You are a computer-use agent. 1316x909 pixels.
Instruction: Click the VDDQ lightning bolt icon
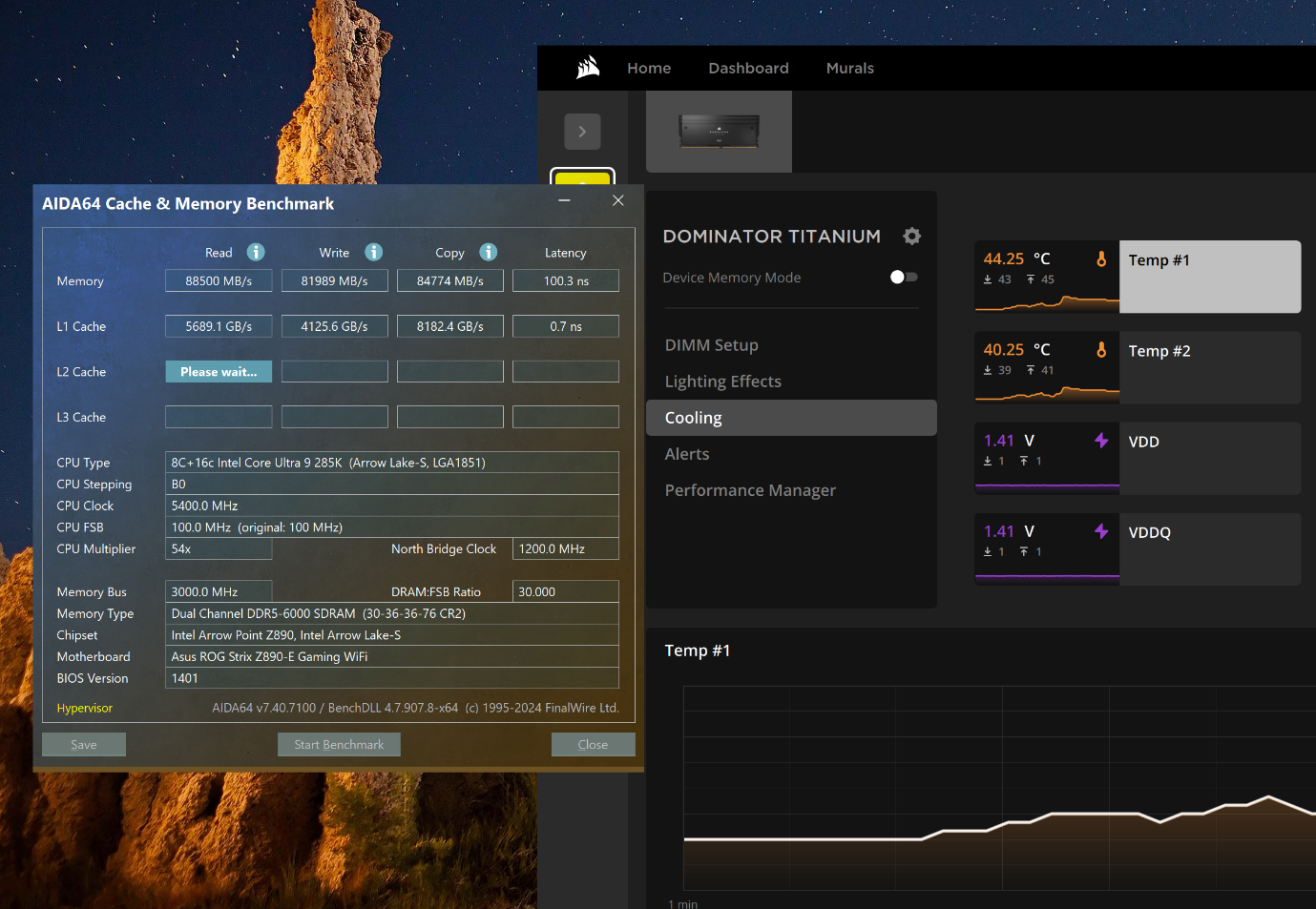[1101, 530]
